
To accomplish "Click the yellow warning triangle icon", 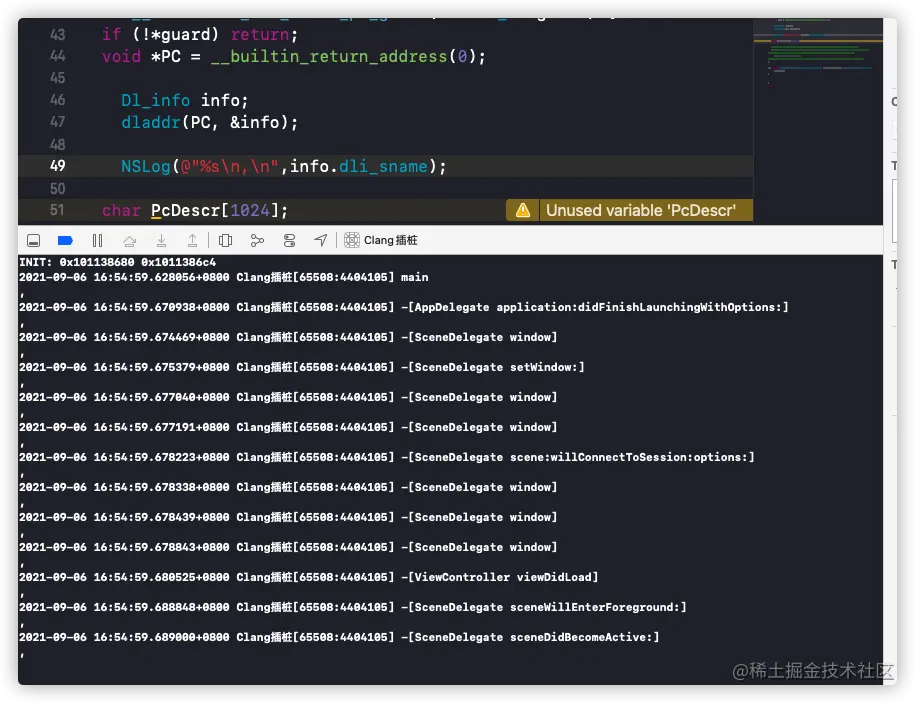I will point(523,210).
